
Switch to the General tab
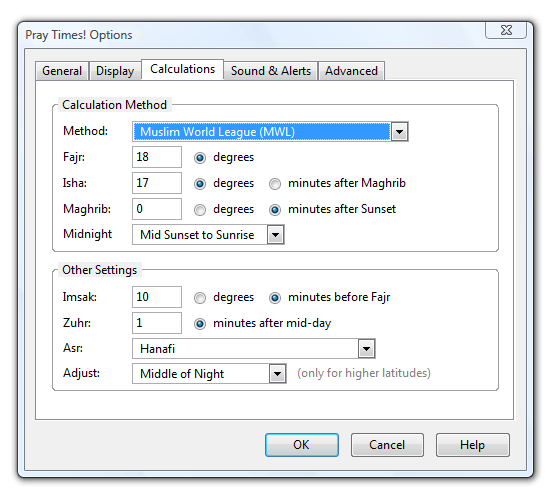tap(62, 71)
